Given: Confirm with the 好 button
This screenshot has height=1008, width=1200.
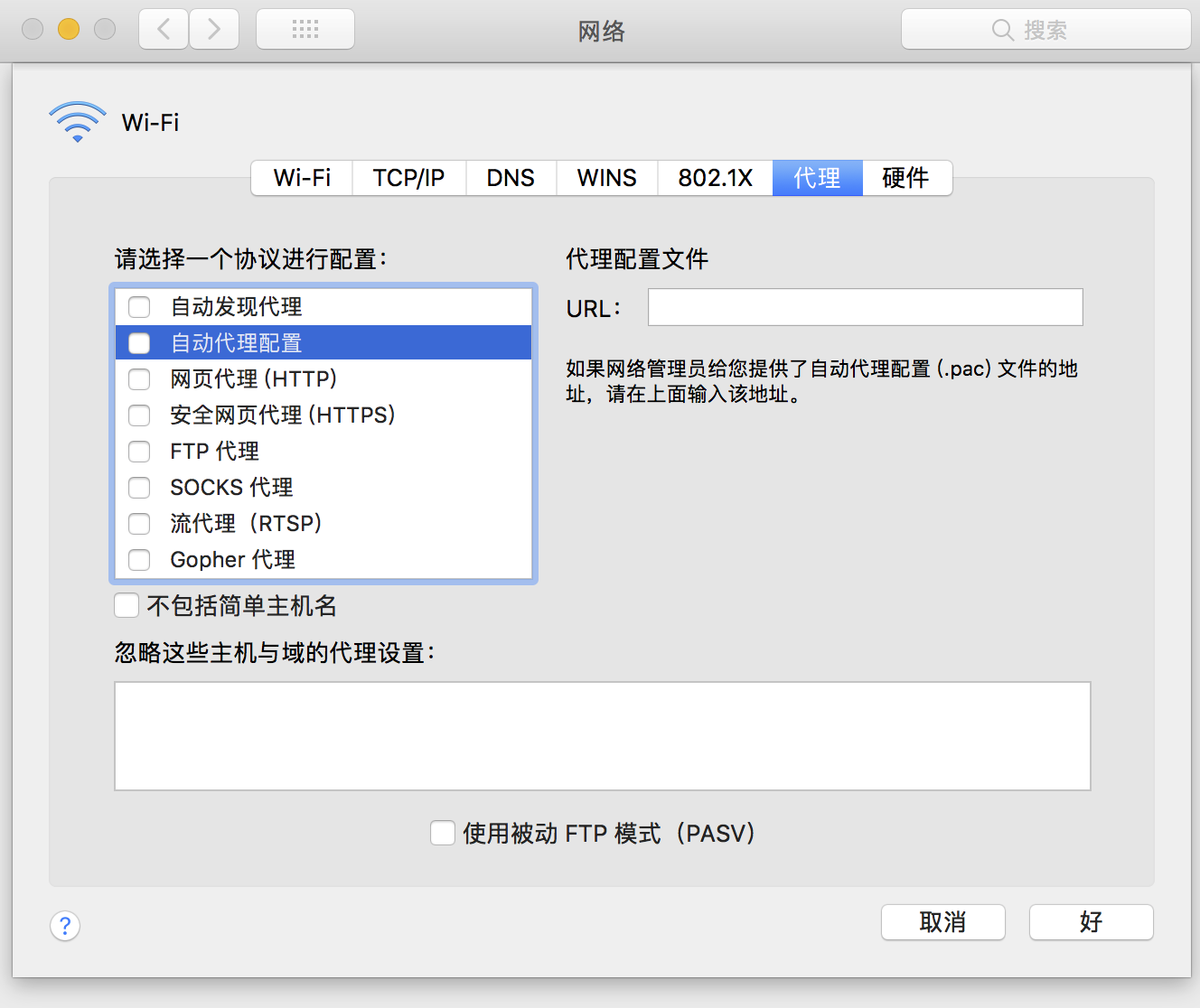Looking at the screenshot, I should tap(1092, 922).
